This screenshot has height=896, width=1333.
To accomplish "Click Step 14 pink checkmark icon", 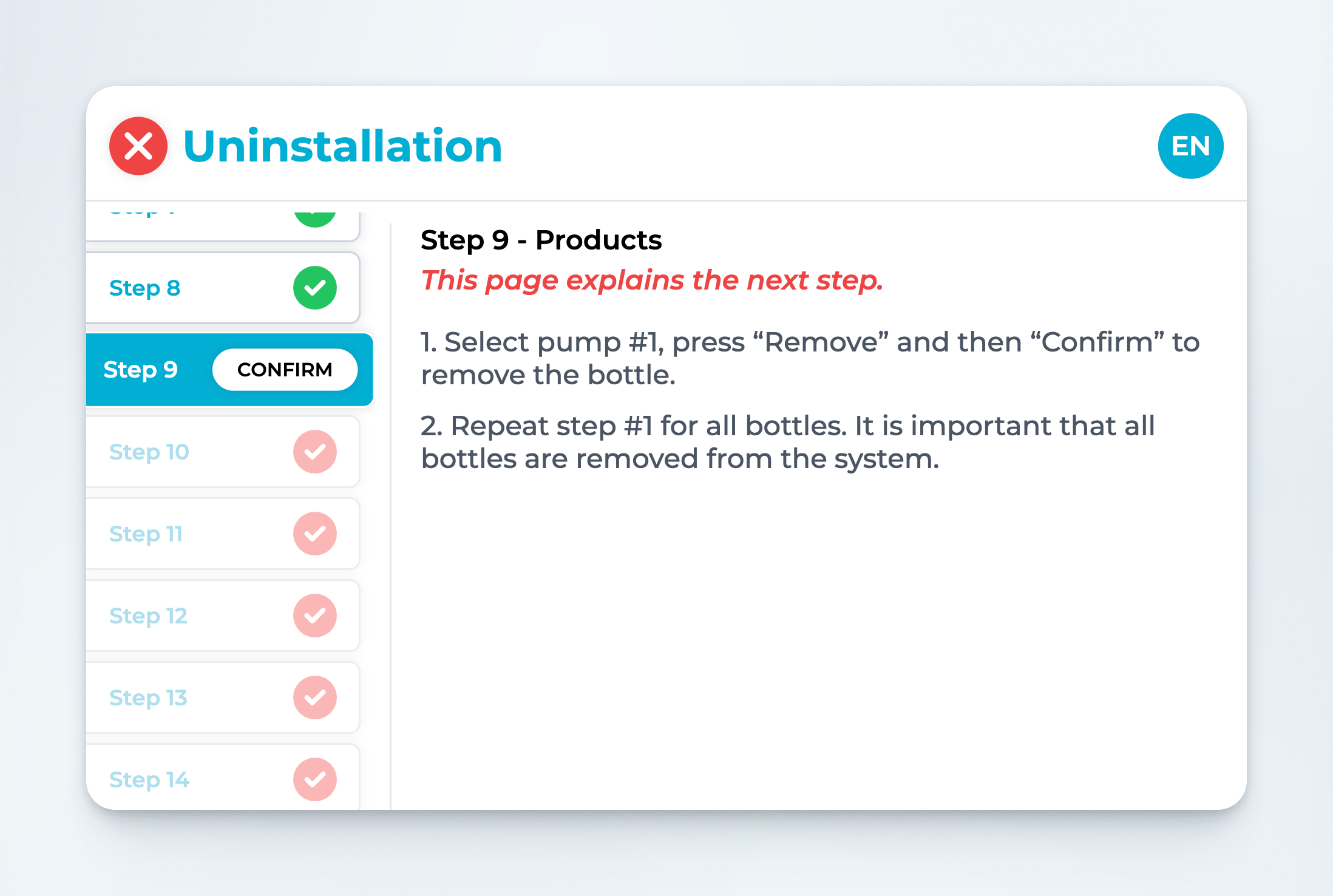I will [314, 779].
